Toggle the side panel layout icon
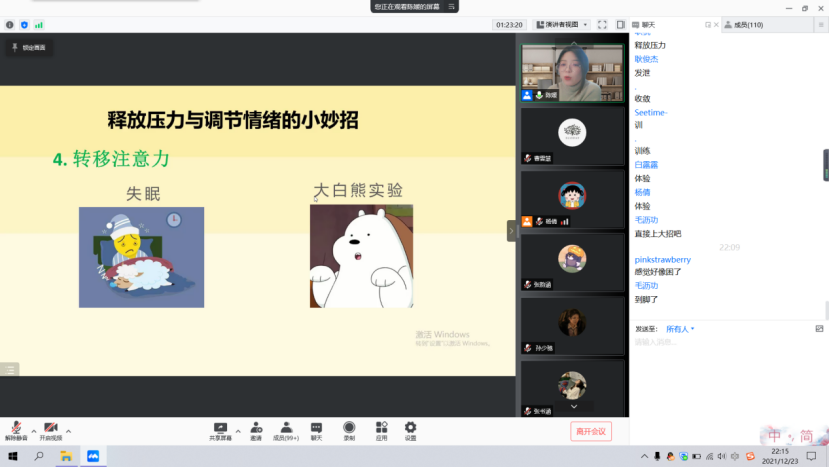 pos(621,24)
